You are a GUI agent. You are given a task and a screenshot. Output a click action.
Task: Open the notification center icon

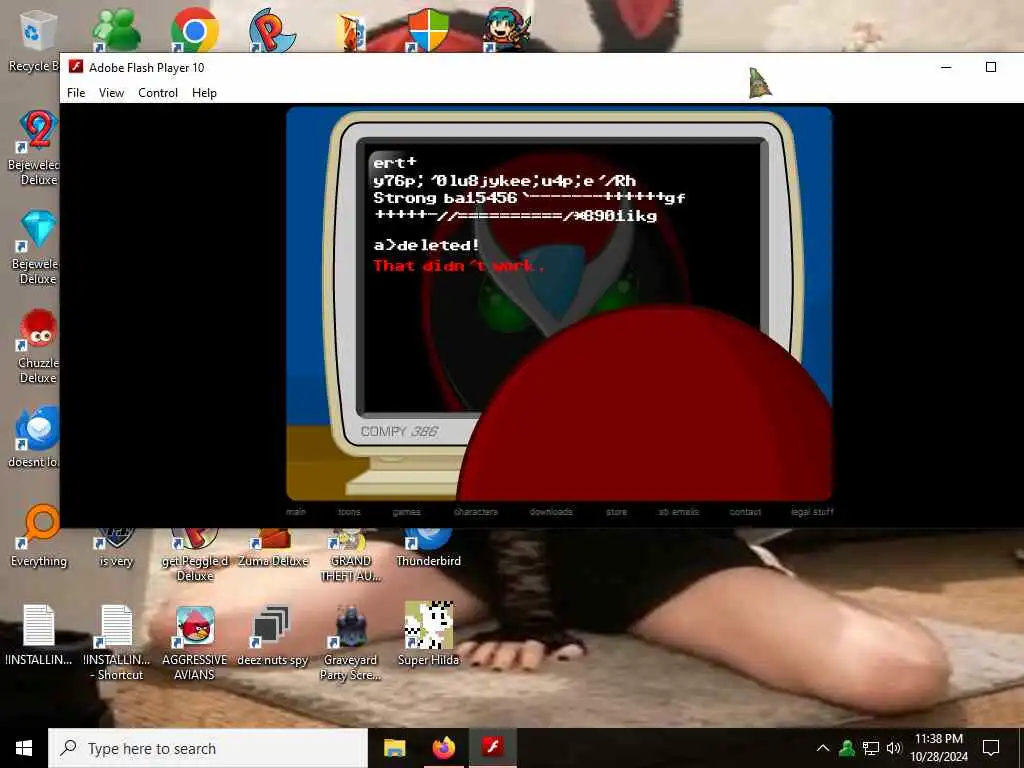991,748
